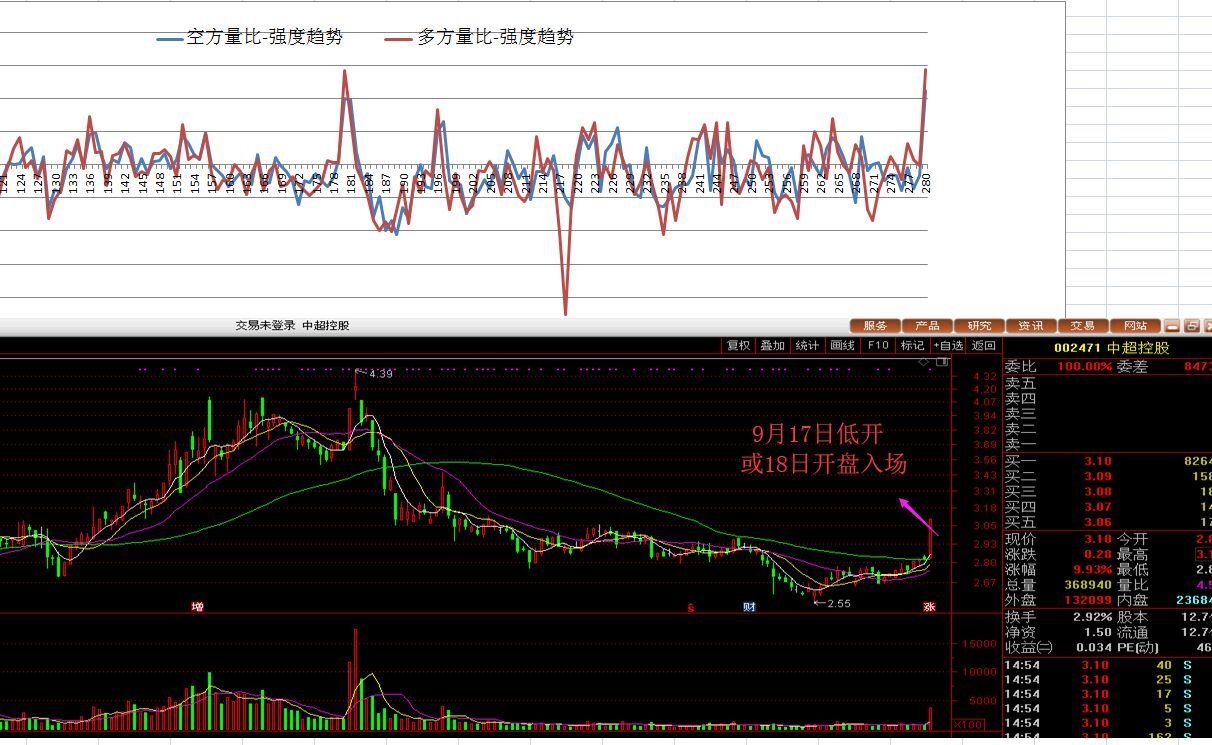The height and width of the screenshot is (745, 1212).
Task: Click the 涨幅 value 9.93%
Action: 1092,569
